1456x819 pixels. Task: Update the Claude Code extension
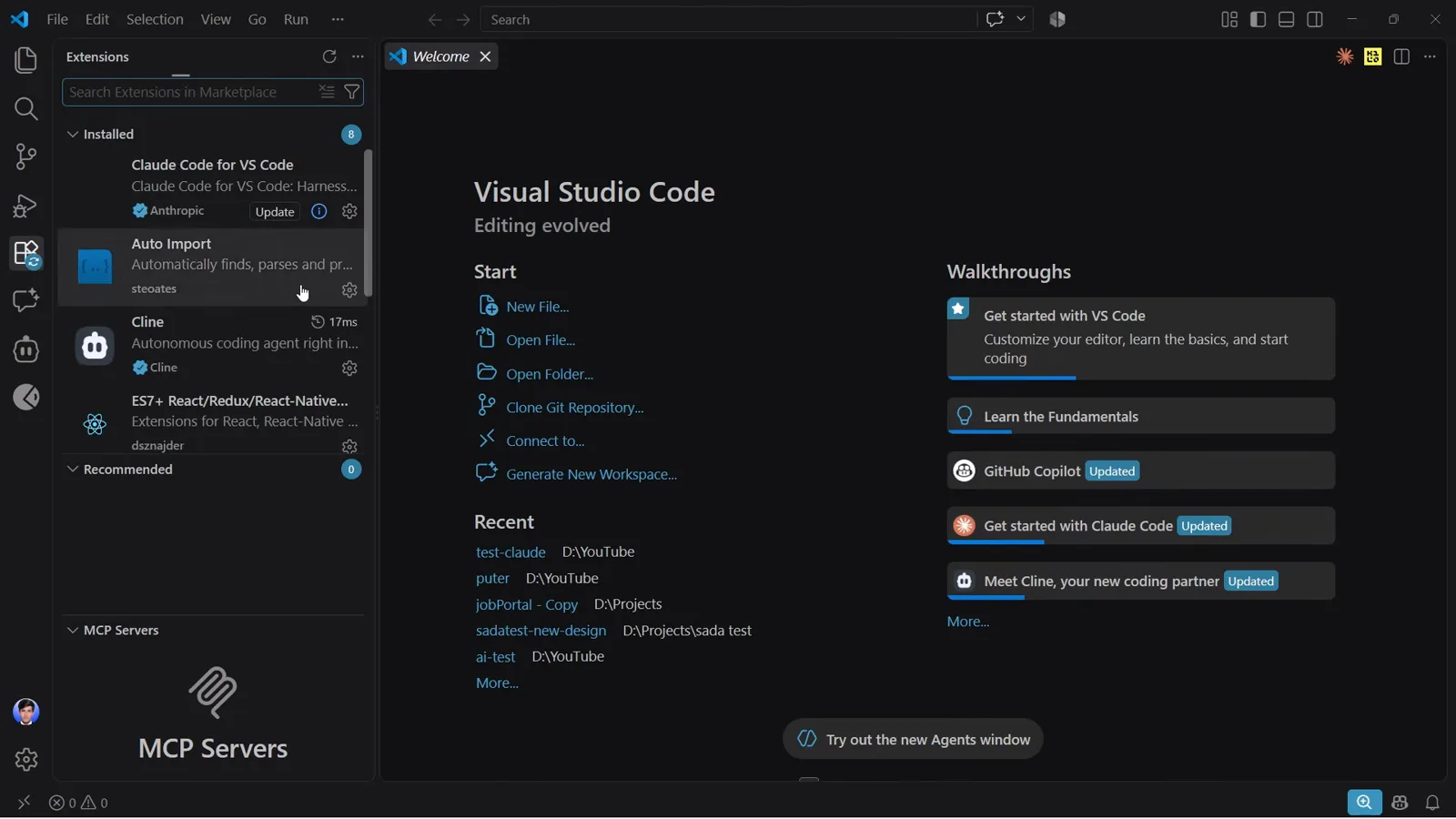(275, 212)
